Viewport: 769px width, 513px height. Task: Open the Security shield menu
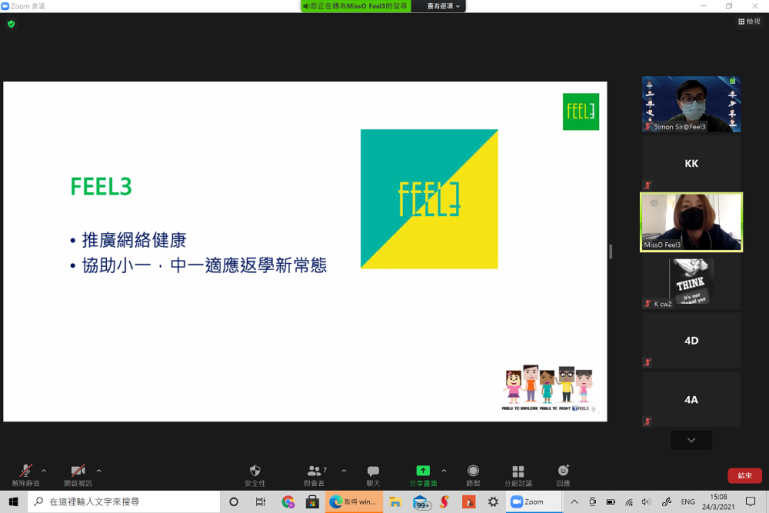tap(255, 475)
